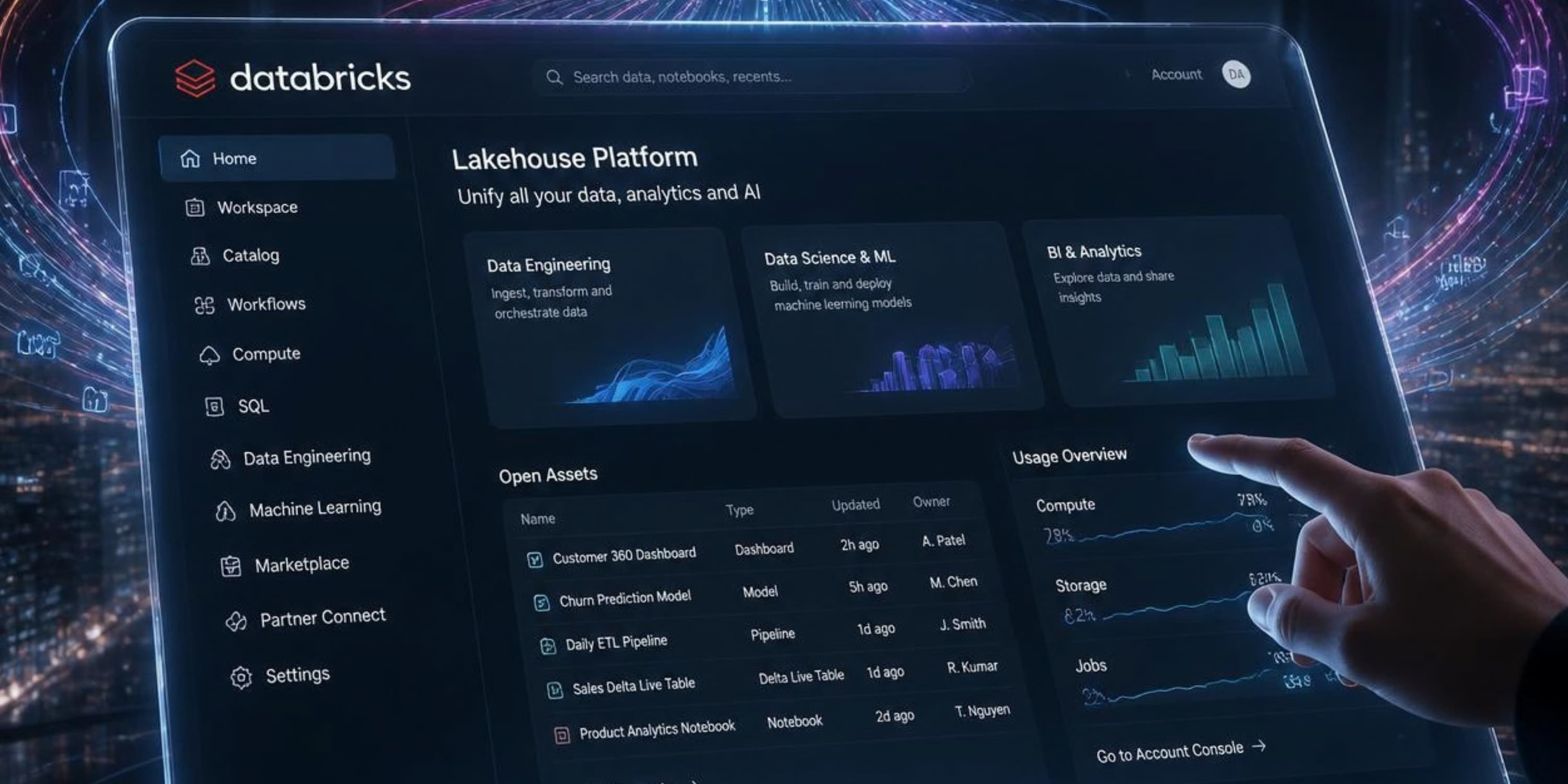This screenshot has width=1568, height=784.
Task: Open the SQL editor icon
Action: (x=214, y=407)
